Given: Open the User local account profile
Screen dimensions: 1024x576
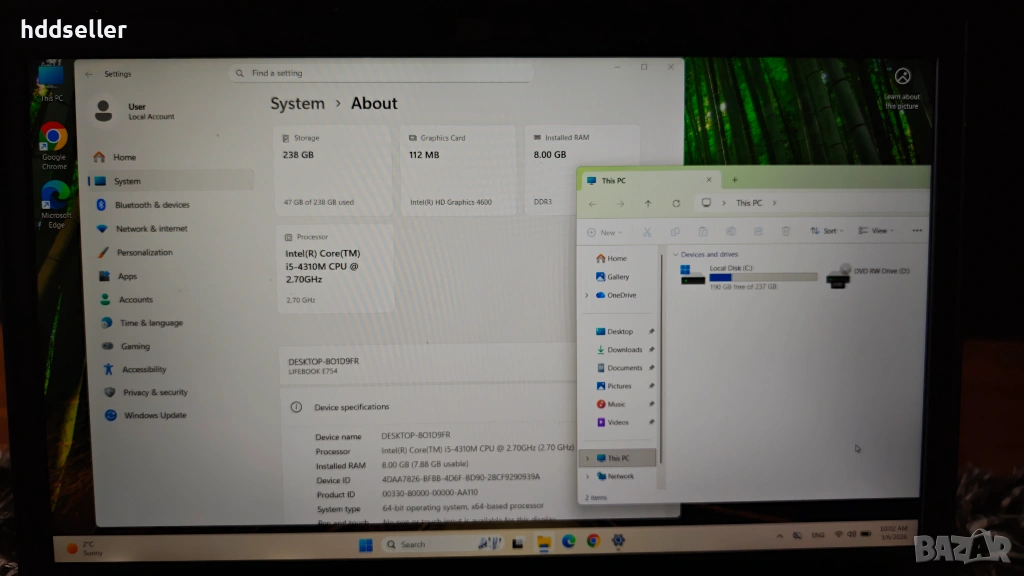Looking at the screenshot, I should [x=135, y=111].
